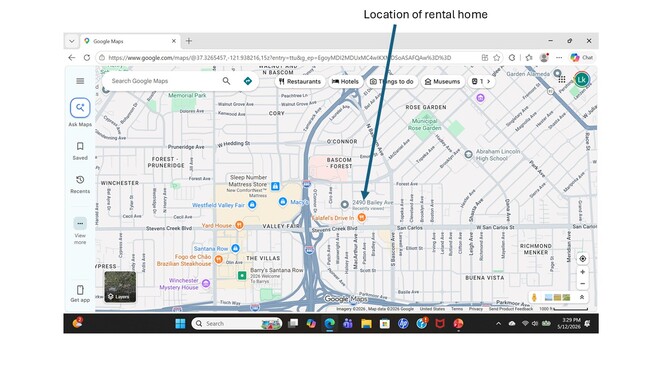The height and width of the screenshot is (366, 650).
Task: Open browser Settings and more ellipsis
Action: 559,58
